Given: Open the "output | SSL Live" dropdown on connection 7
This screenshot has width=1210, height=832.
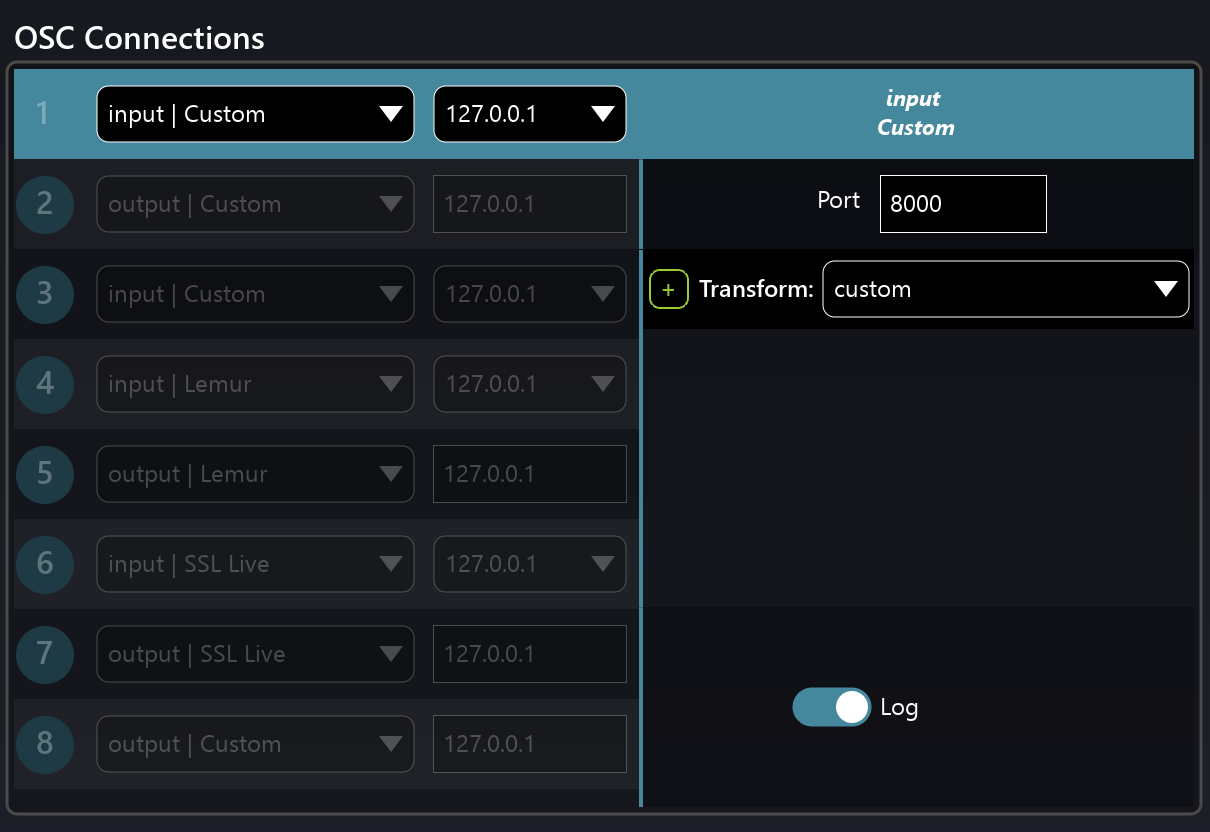Looking at the screenshot, I should pyautogui.click(x=255, y=654).
